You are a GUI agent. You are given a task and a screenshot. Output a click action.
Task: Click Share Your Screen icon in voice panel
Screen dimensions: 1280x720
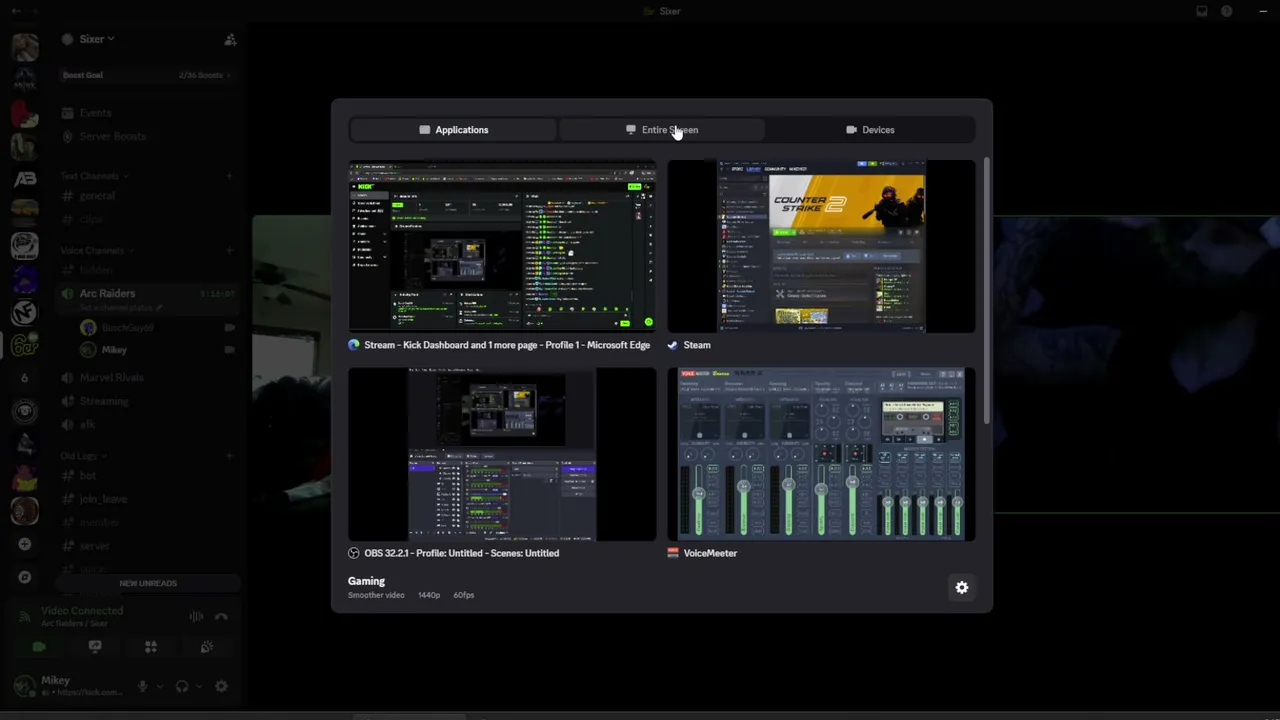click(95, 647)
